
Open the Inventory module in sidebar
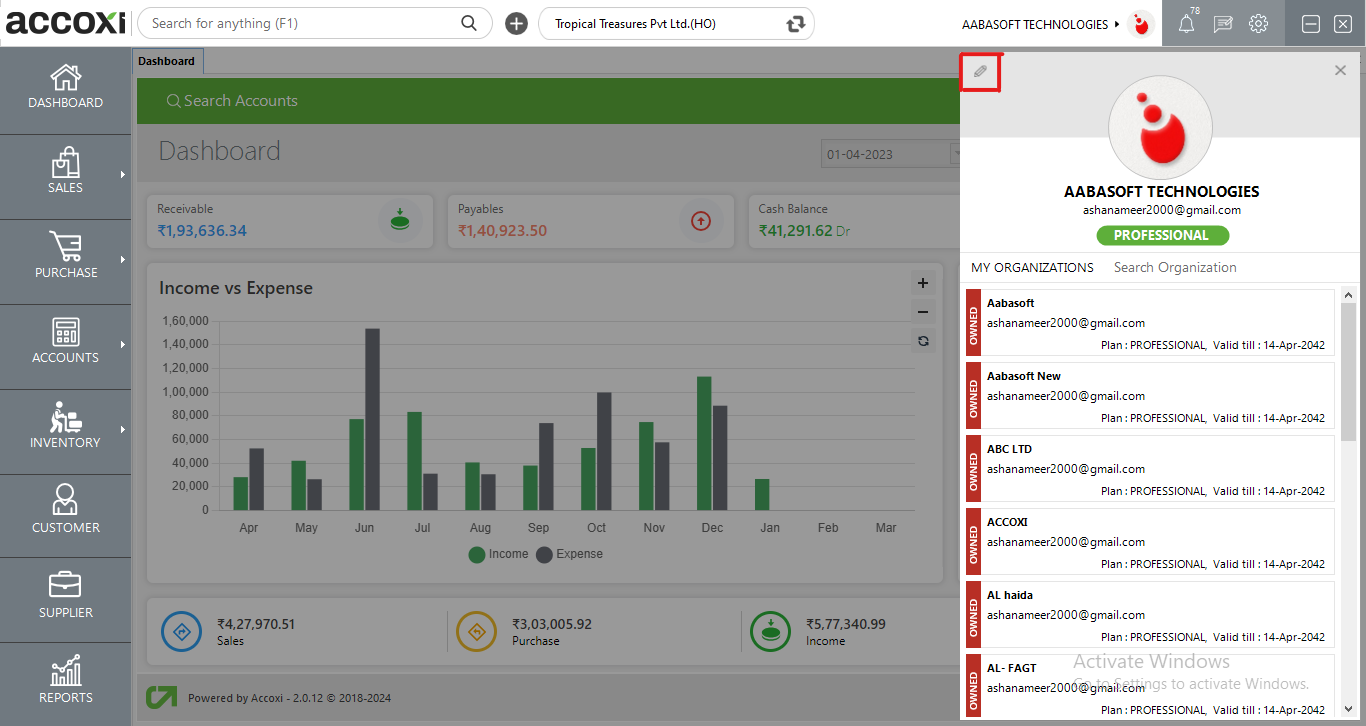coord(65,432)
